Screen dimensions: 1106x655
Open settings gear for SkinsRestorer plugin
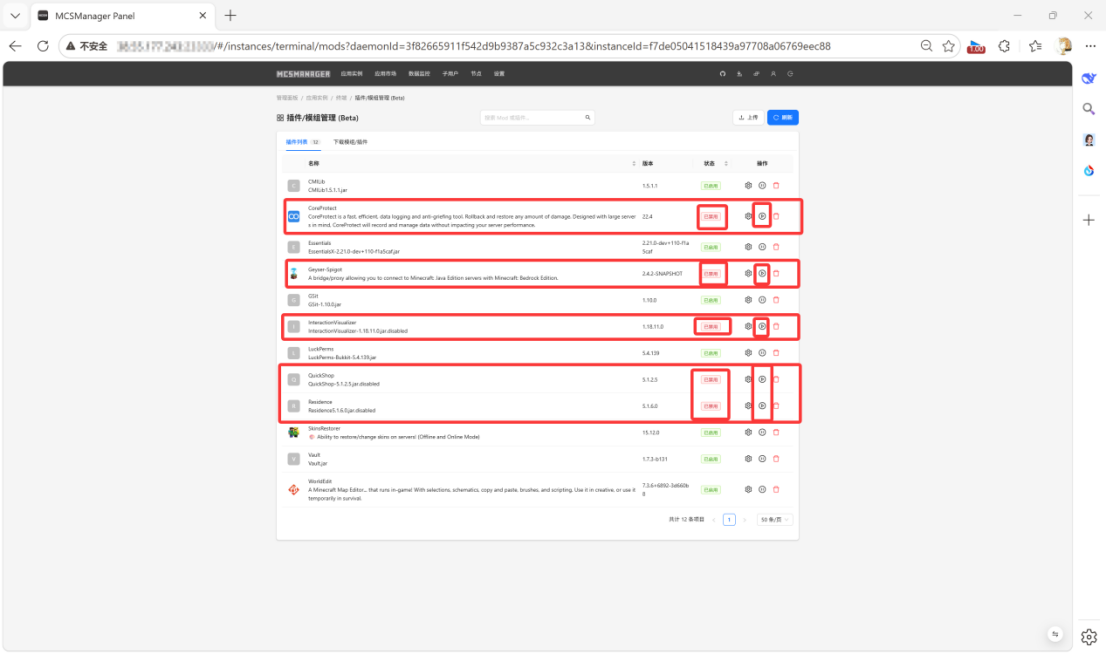point(748,432)
